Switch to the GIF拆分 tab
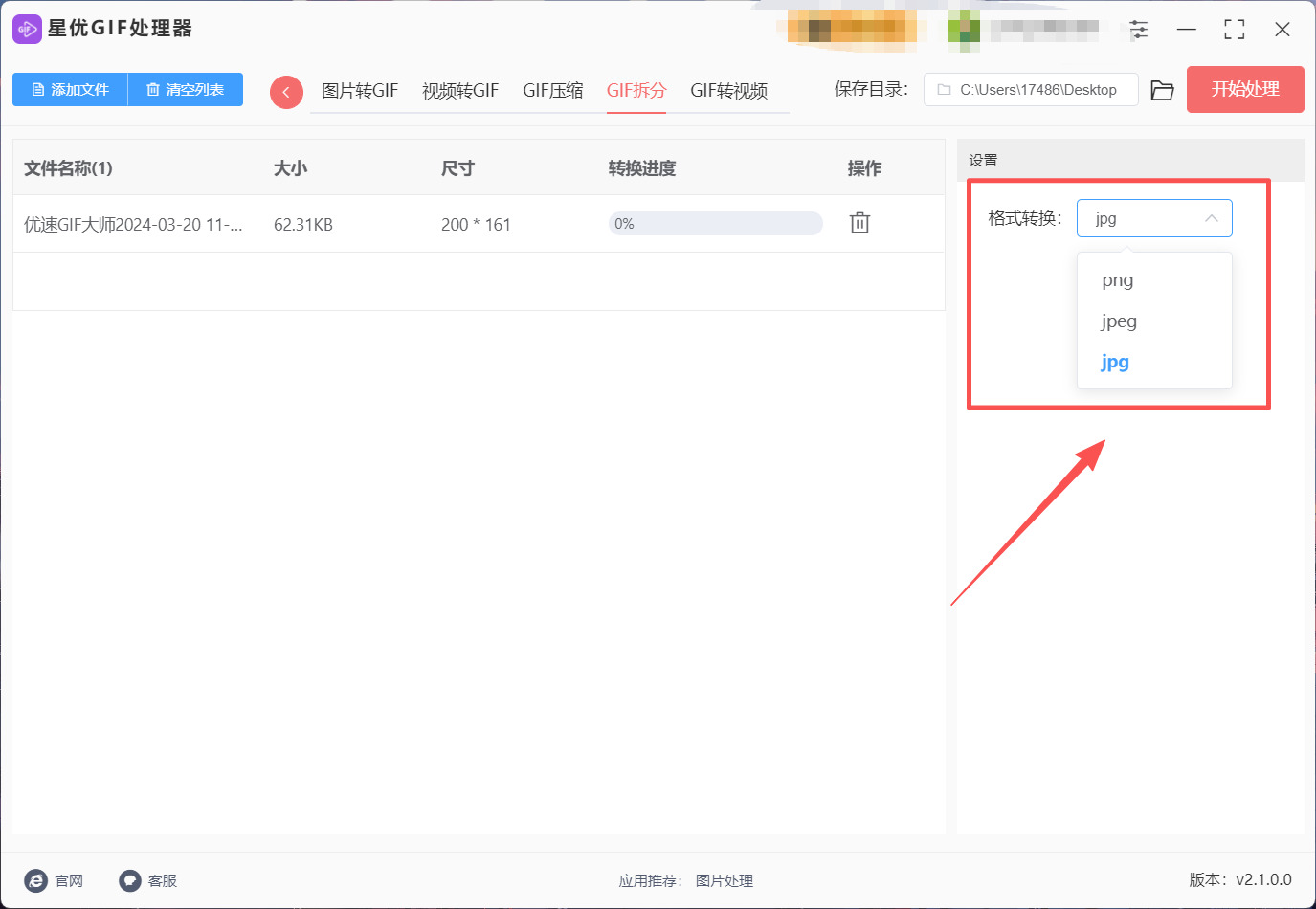 pyautogui.click(x=636, y=91)
